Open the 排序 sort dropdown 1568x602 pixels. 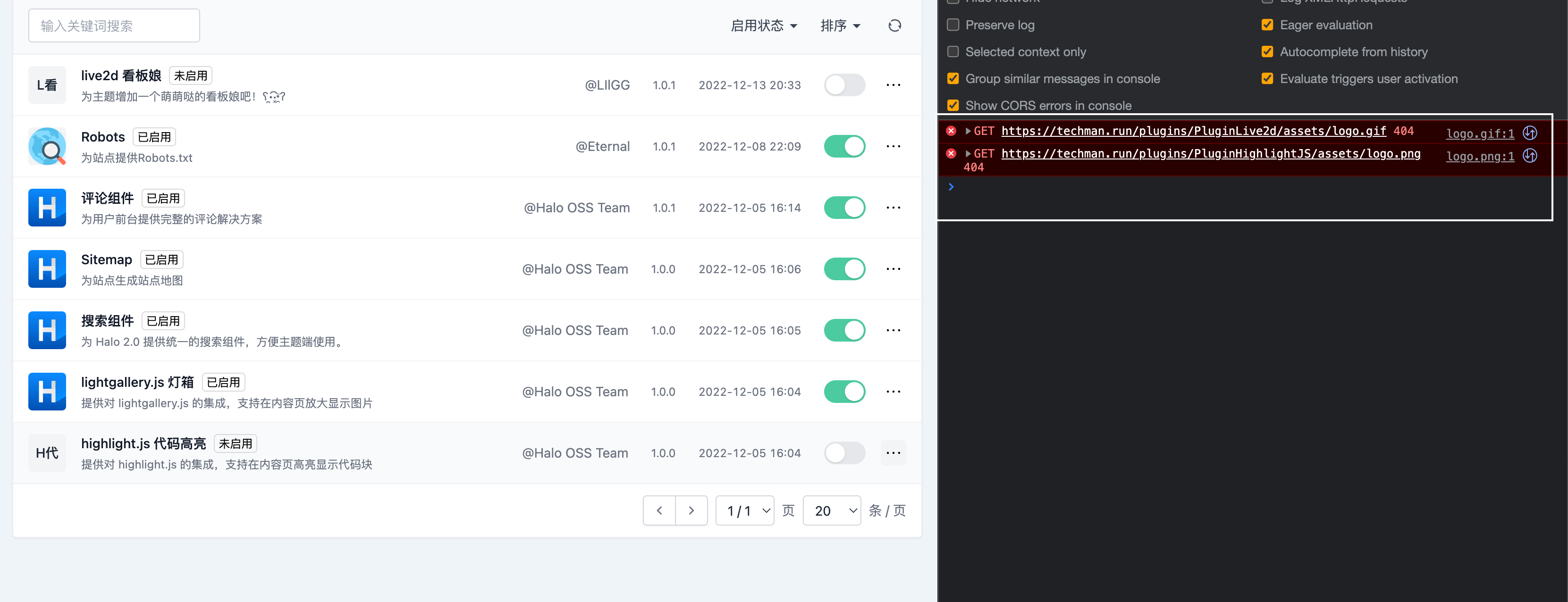point(841,25)
